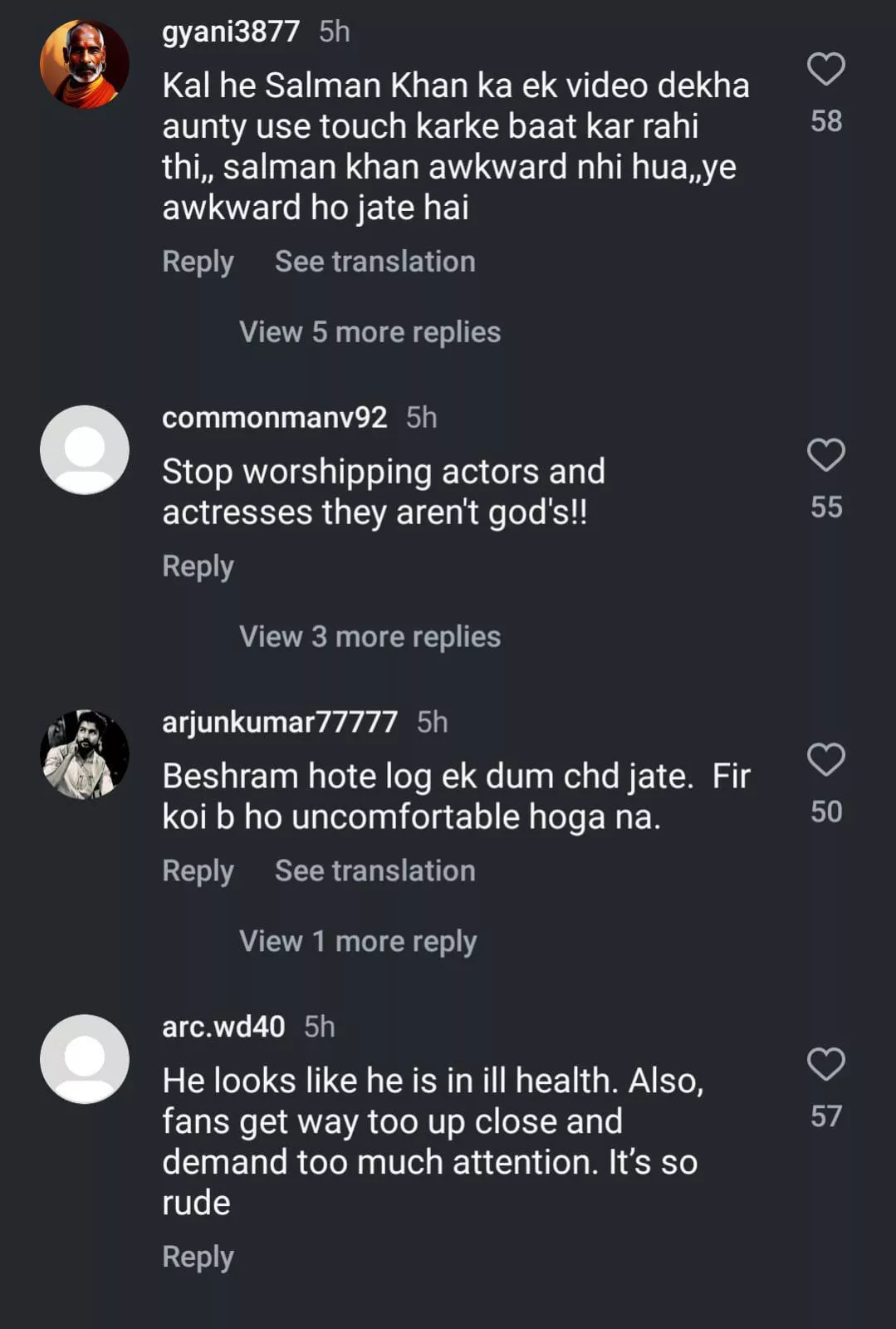Tap the heart on arc.wd40's comment

(825, 1064)
